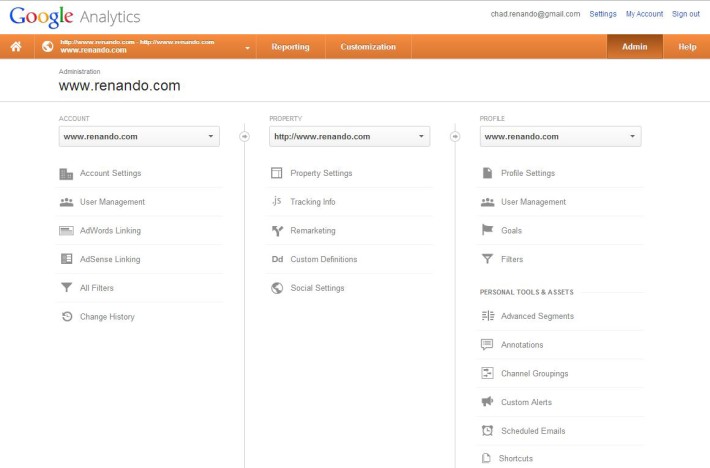Viewport: 710px width, 468px height.
Task: Open Channel Groupings link
Action: (x=535, y=374)
